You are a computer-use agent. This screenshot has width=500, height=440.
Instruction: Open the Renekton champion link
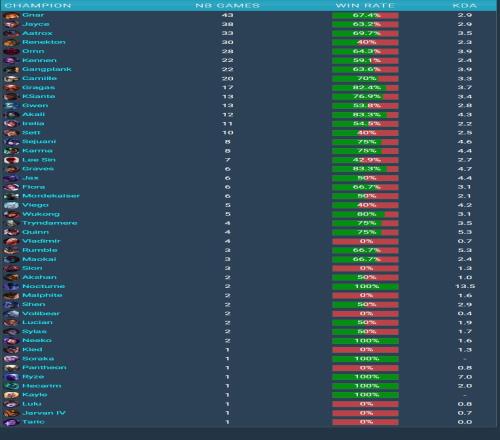44,42
